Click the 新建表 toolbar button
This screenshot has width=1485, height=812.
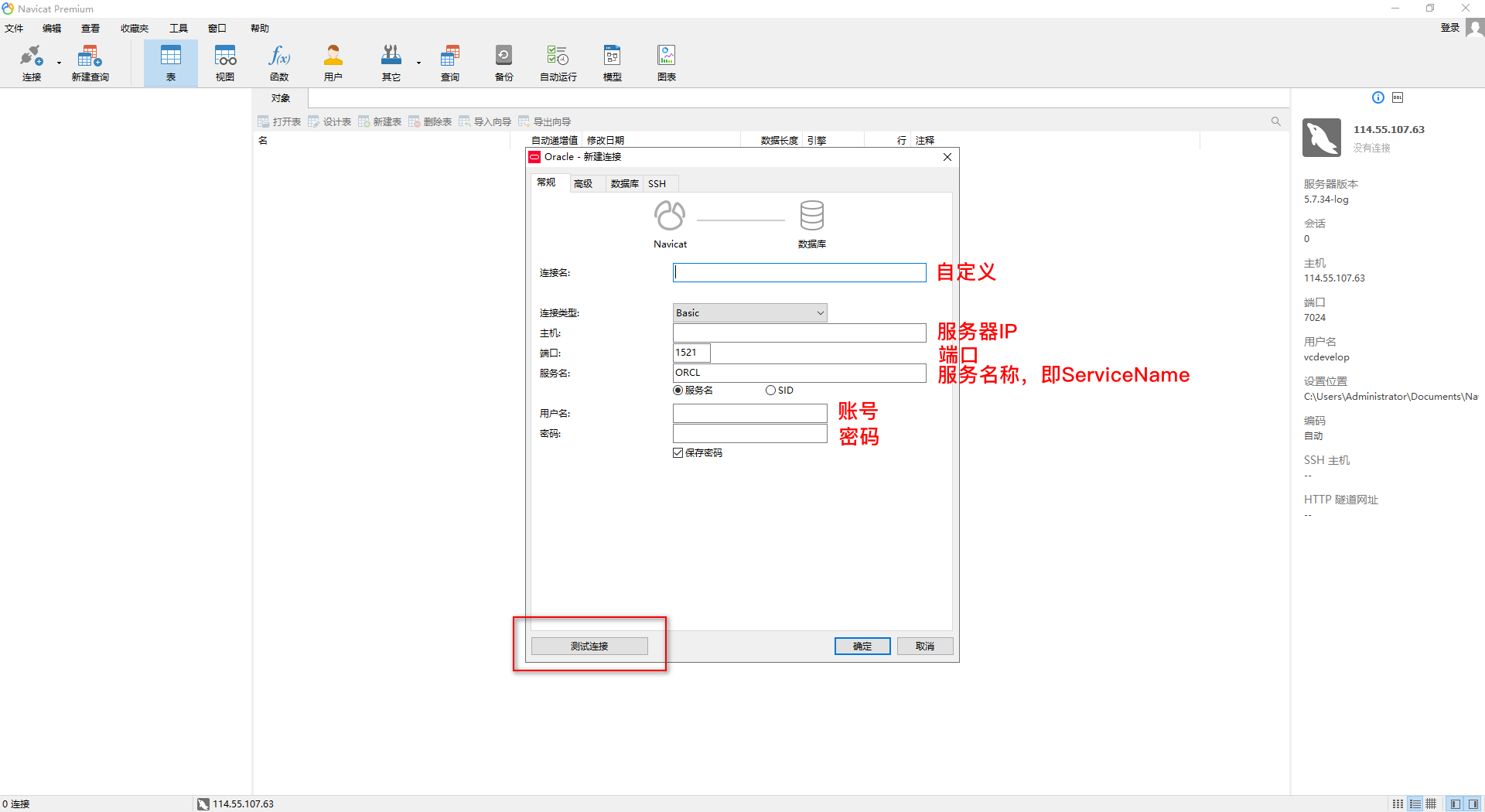coord(380,121)
